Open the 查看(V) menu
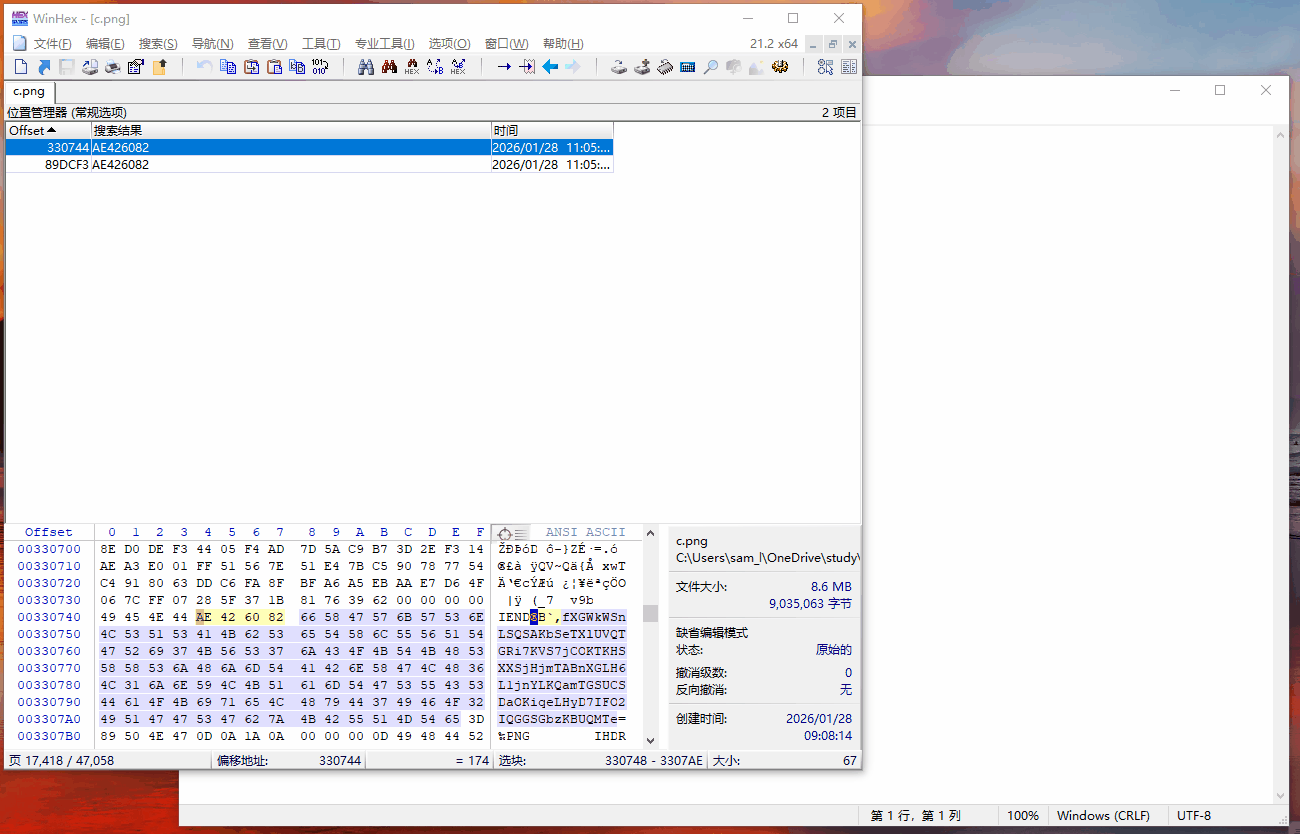This screenshot has height=834, width=1300. (x=267, y=44)
